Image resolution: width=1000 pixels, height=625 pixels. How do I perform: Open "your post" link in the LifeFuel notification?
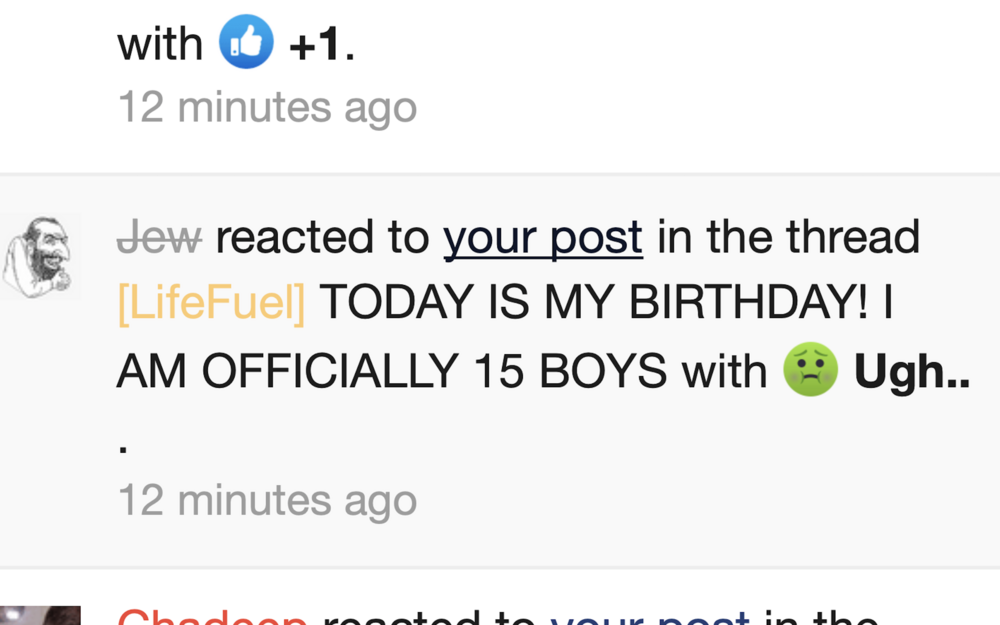tap(543, 239)
